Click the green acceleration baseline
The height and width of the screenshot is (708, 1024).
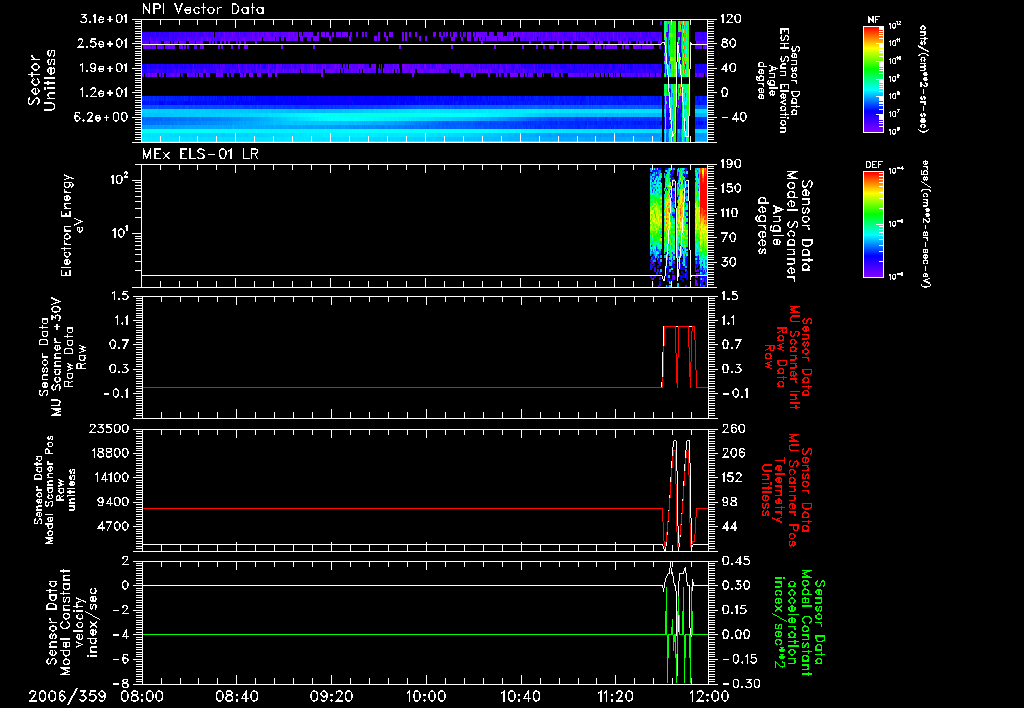pyautogui.click(x=402, y=634)
